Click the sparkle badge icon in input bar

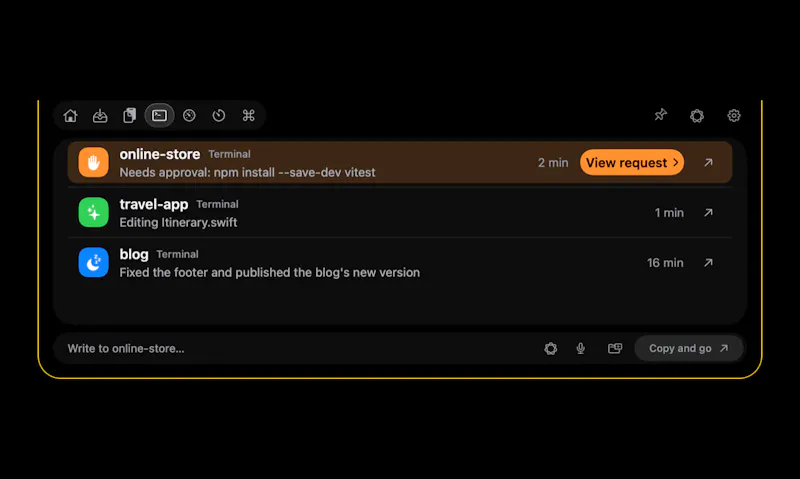point(551,348)
